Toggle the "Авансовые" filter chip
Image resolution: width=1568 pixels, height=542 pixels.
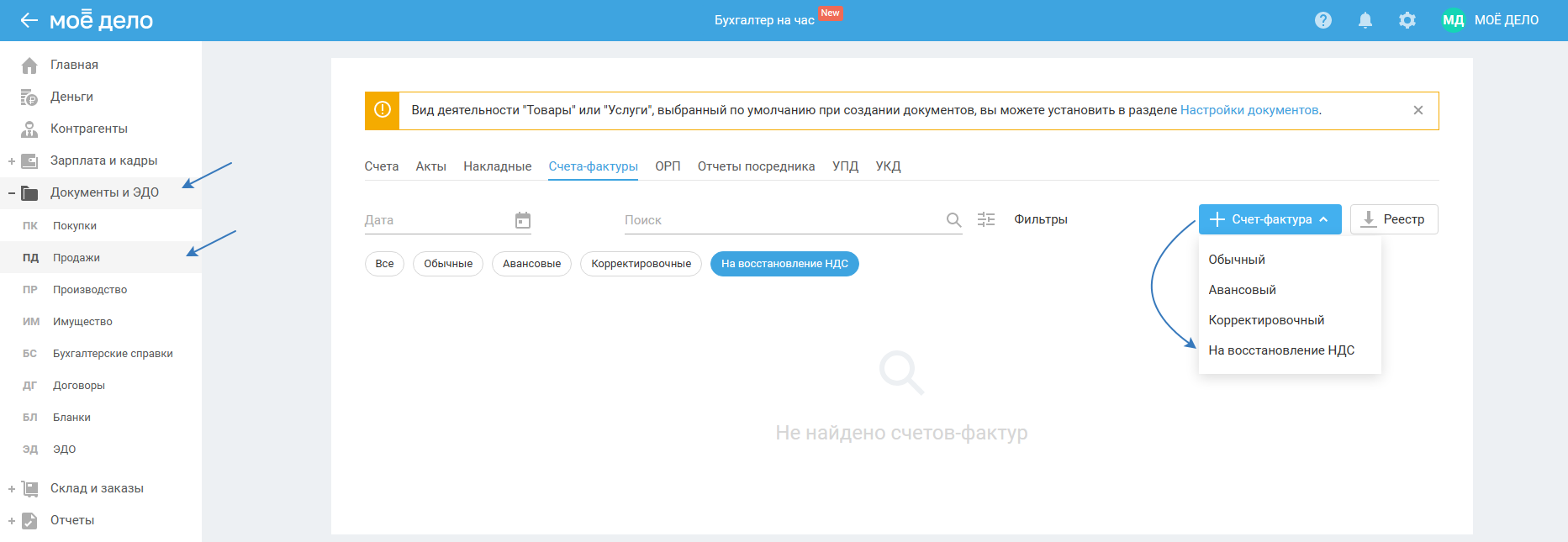pos(531,264)
